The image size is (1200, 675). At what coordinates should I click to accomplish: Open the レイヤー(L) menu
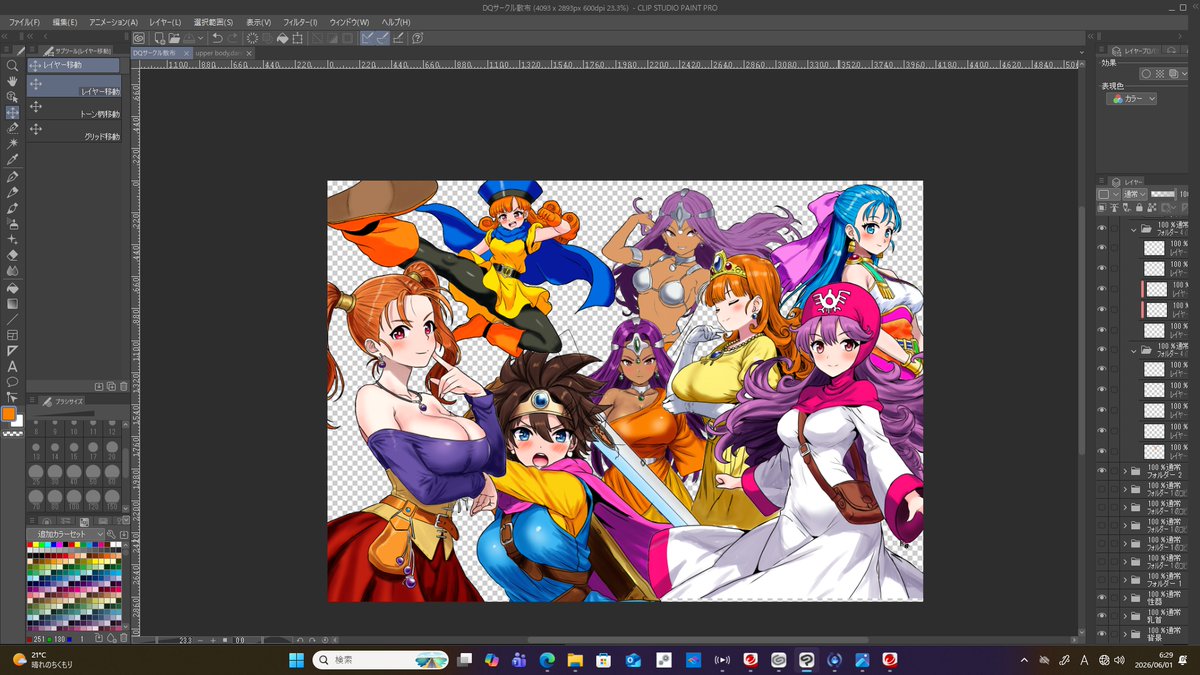click(x=165, y=22)
